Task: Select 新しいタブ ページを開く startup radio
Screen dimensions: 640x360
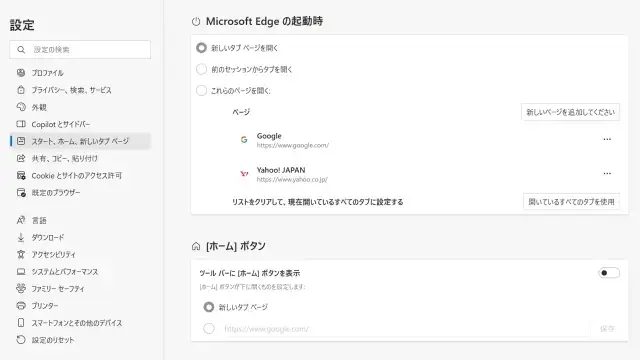Action: click(x=201, y=48)
